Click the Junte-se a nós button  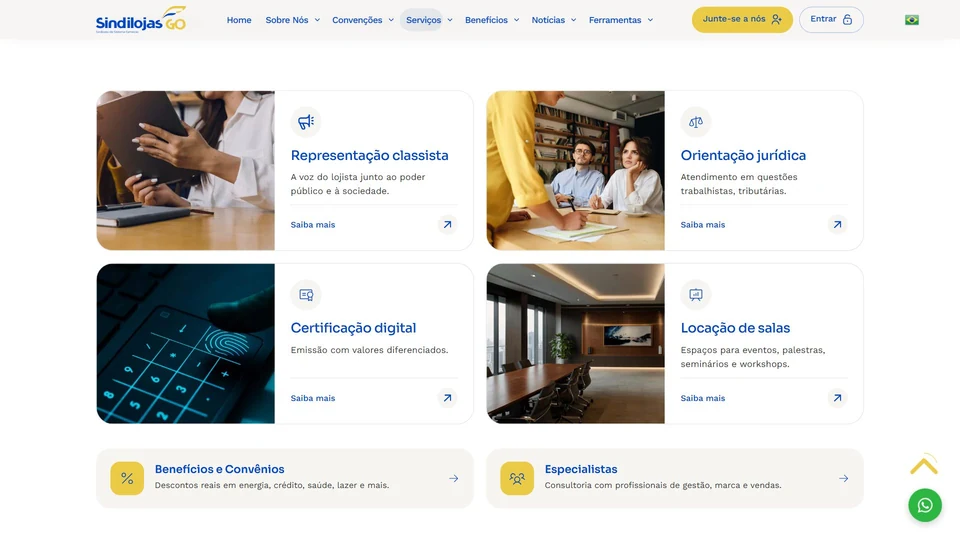click(742, 20)
